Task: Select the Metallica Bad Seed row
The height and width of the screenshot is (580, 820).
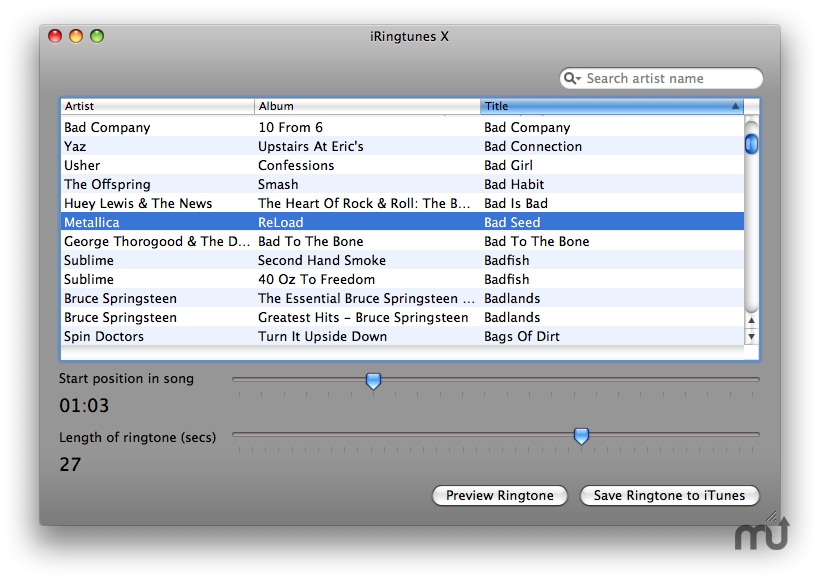Action: (402, 222)
